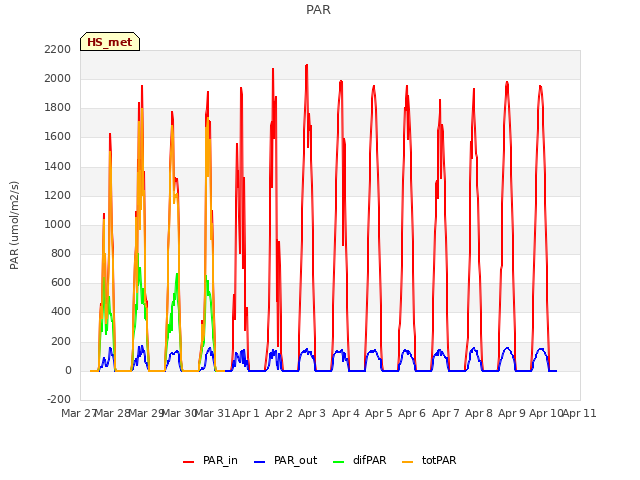This screenshot has height=480, width=640.
Task: Click the Apr 6 x-axis label
Action: click(412, 413)
